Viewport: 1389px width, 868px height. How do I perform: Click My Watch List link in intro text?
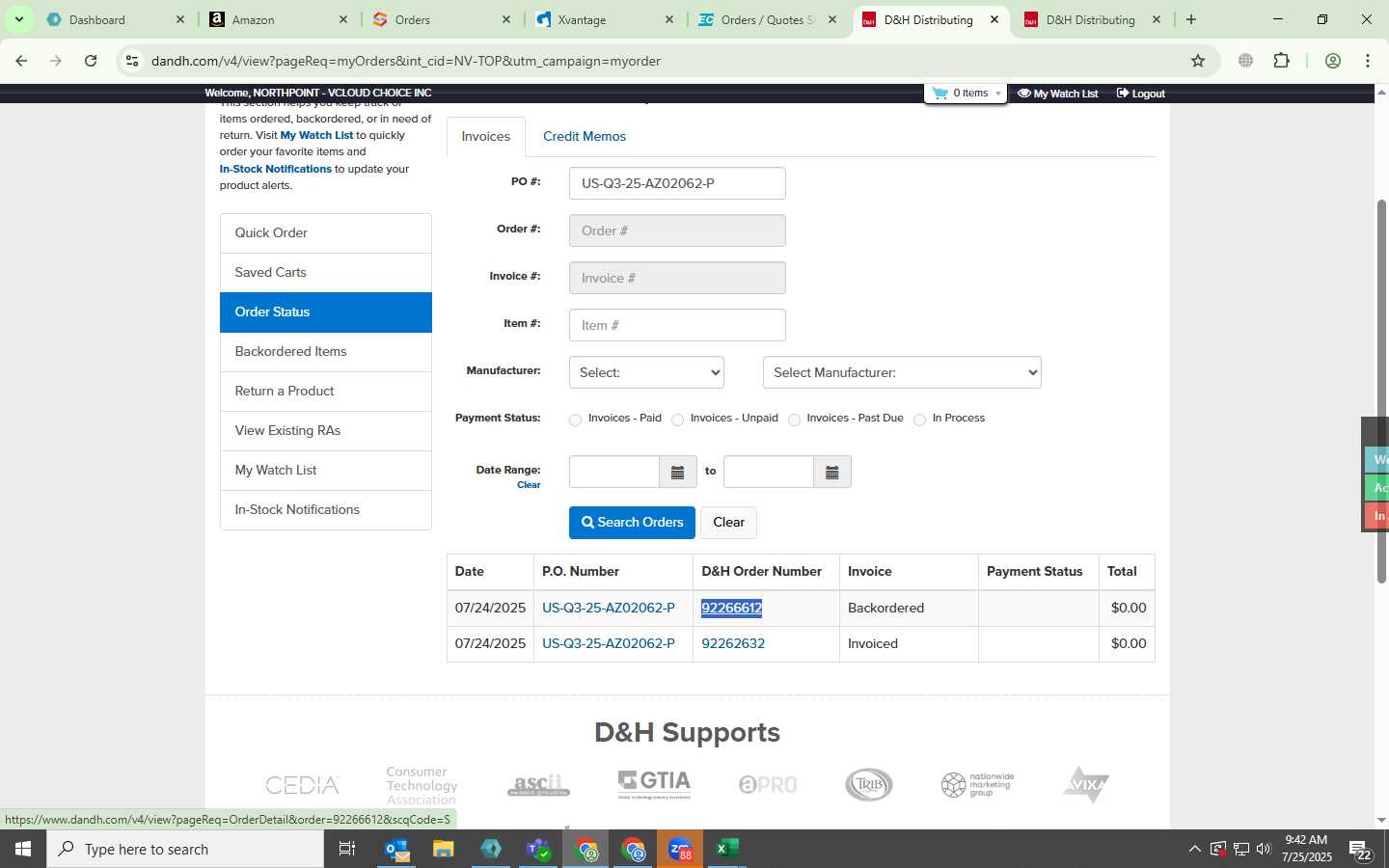point(316,135)
